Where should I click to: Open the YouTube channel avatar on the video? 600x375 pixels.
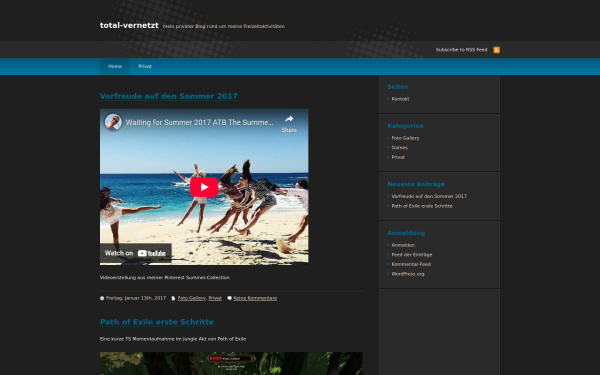[x=113, y=122]
